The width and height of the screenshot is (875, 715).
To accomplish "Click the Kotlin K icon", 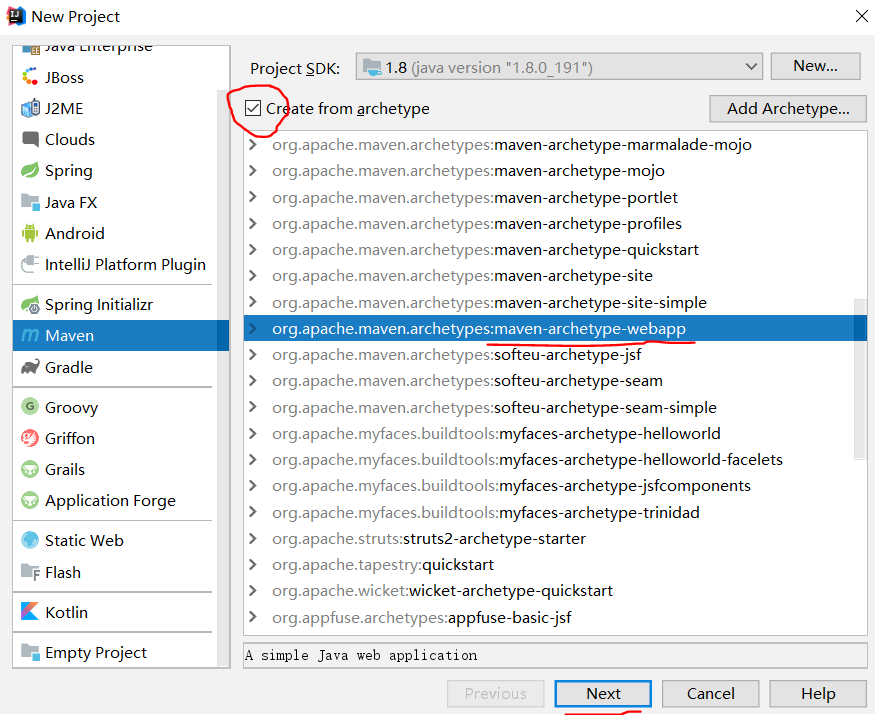I will pos(30,612).
